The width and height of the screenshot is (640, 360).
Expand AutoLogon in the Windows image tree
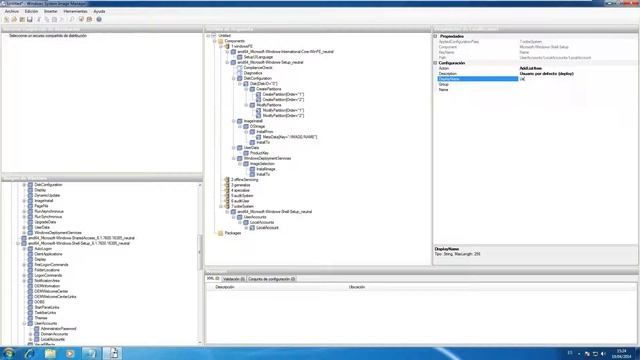[x=24, y=249]
